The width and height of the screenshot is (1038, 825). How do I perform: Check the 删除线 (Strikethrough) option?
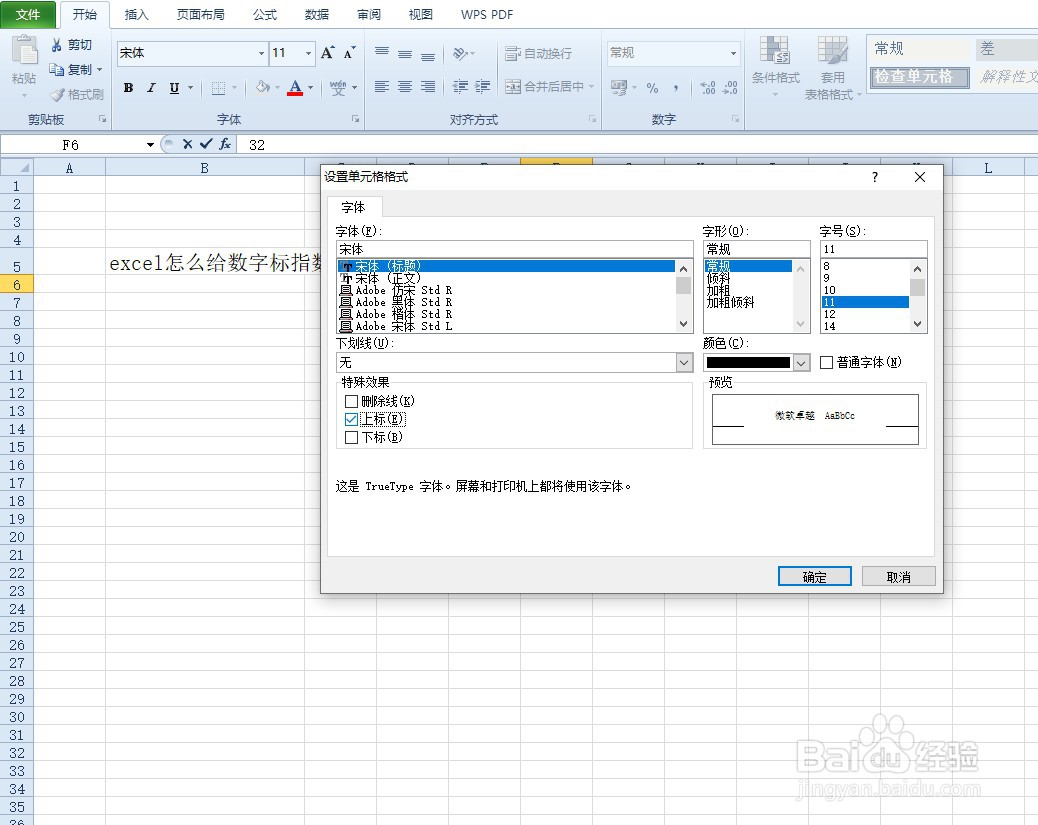tap(351, 400)
